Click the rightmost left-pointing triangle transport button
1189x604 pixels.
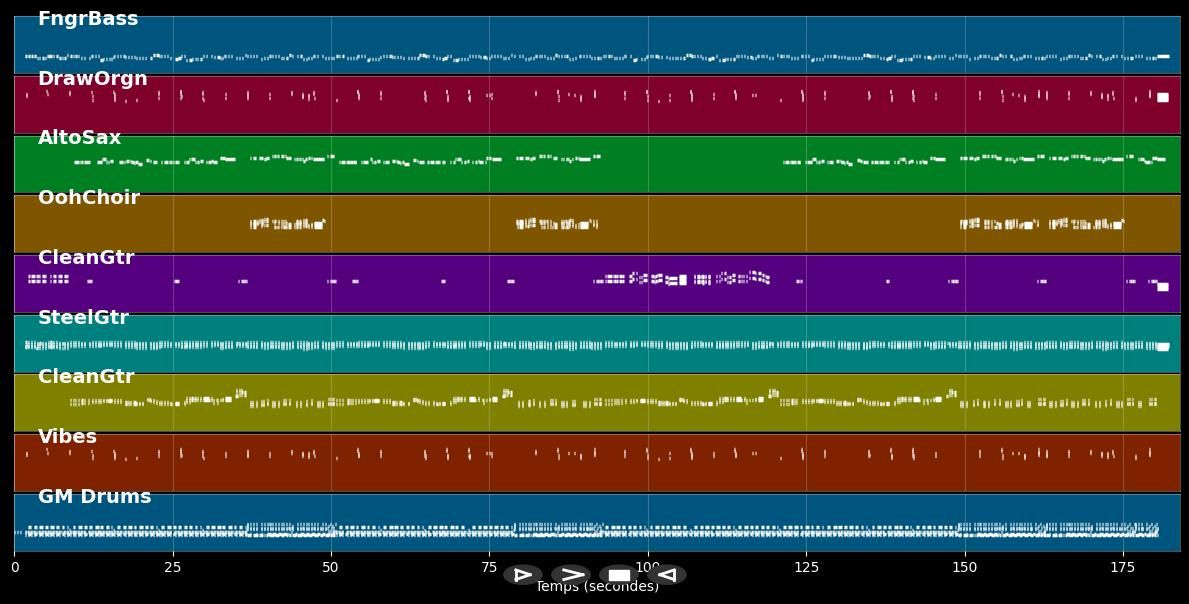tap(667, 575)
